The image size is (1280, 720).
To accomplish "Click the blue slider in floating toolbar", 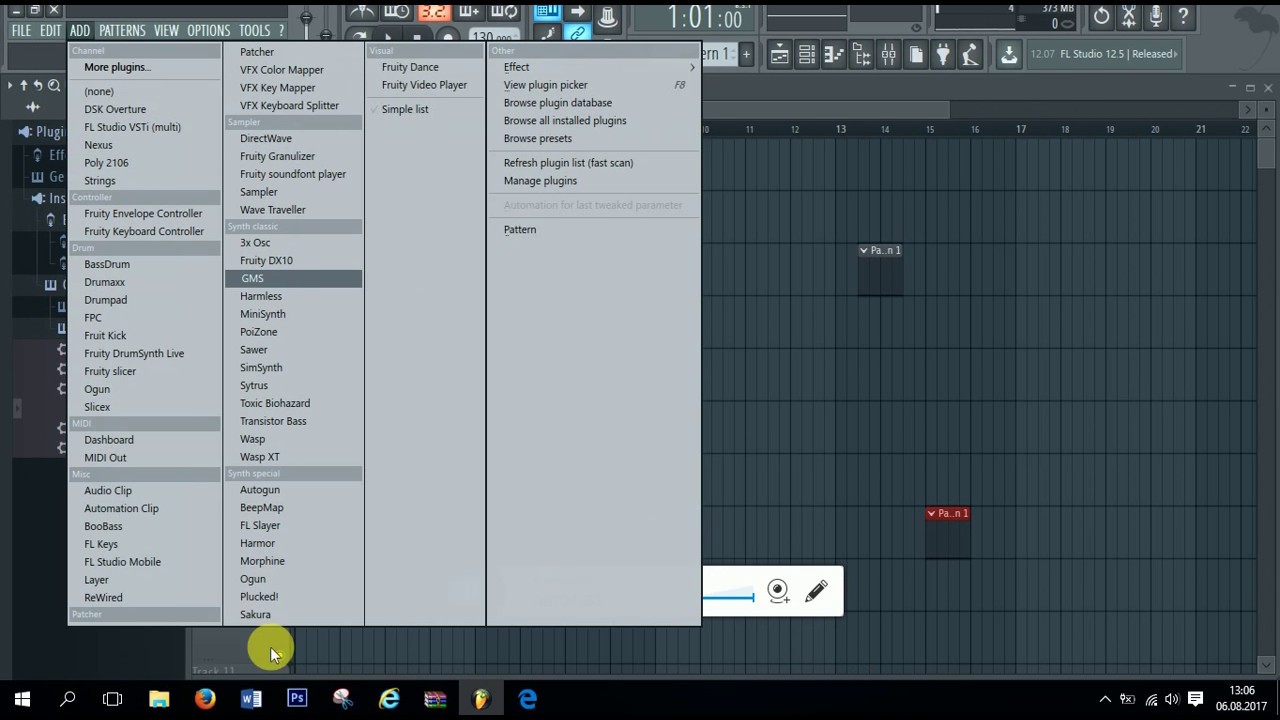I will pos(729,598).
